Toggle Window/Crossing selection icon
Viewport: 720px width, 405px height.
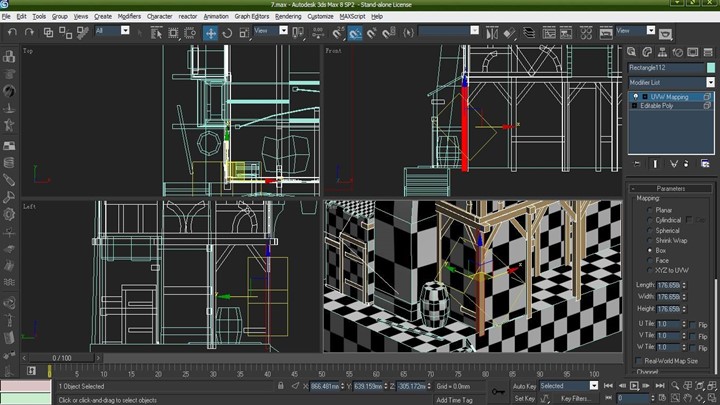pyautogui.click(x=190, y=33)
